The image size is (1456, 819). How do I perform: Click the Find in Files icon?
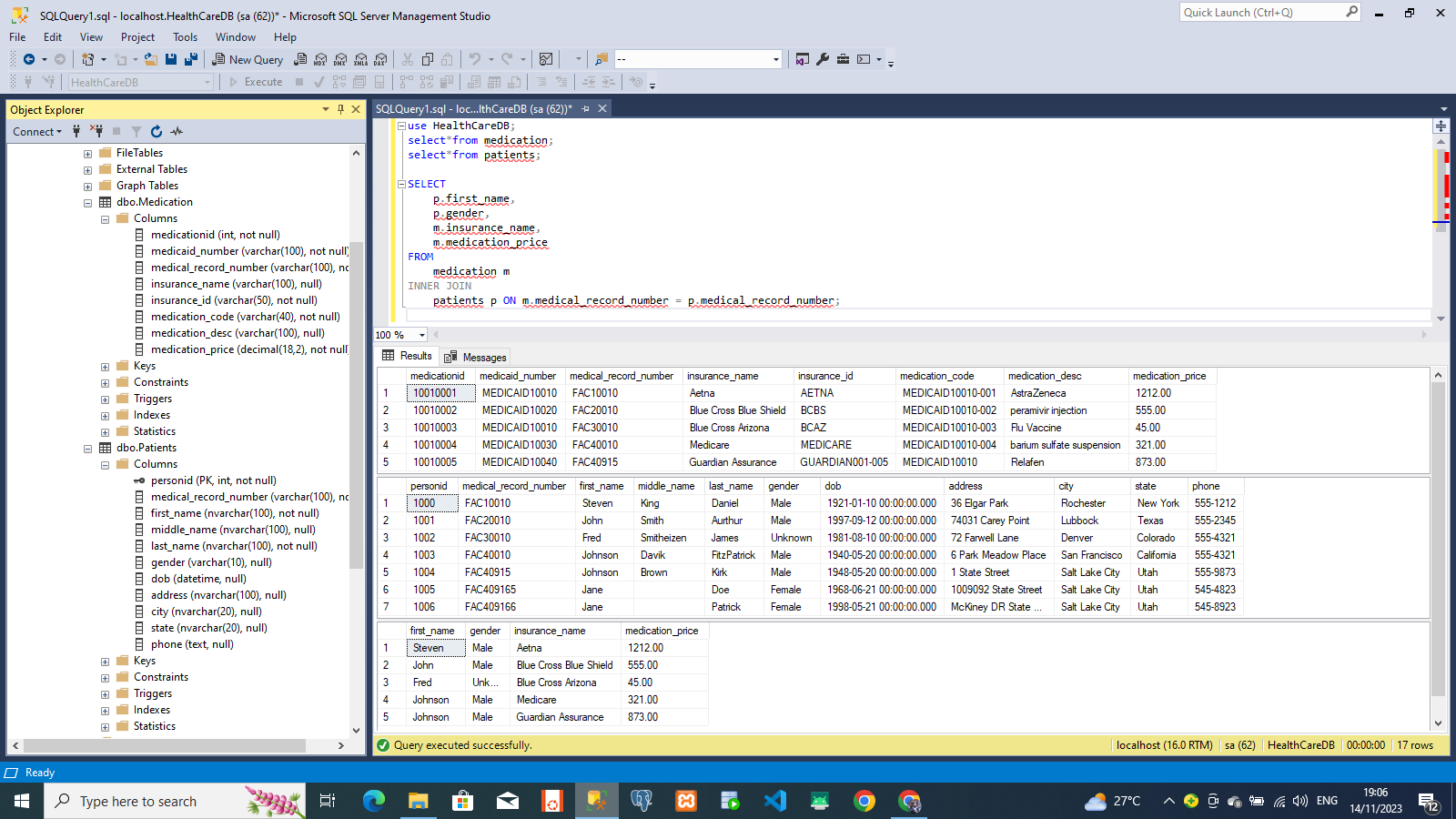coord(602,59)
